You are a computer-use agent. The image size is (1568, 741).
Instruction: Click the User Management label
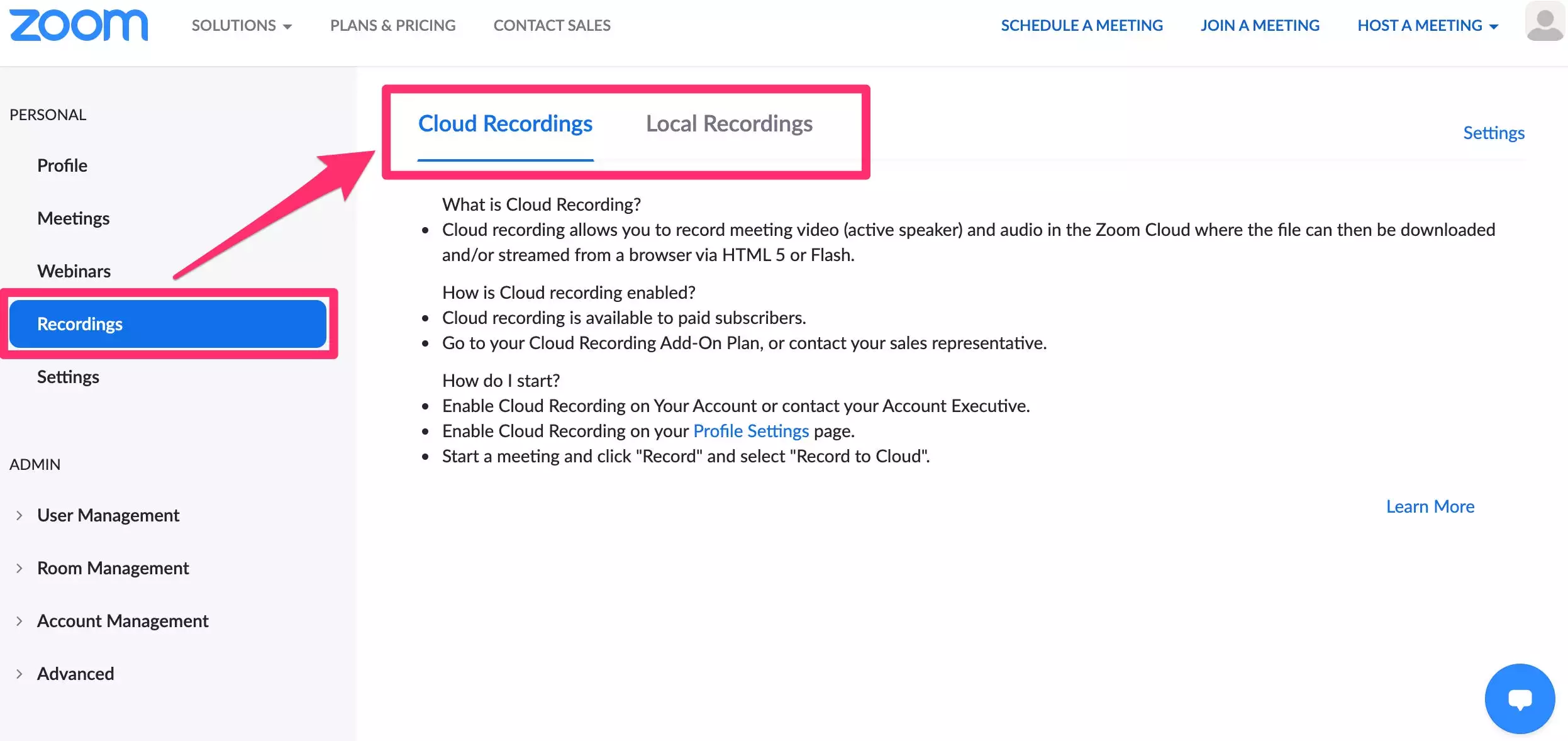[x=108, y=515]
